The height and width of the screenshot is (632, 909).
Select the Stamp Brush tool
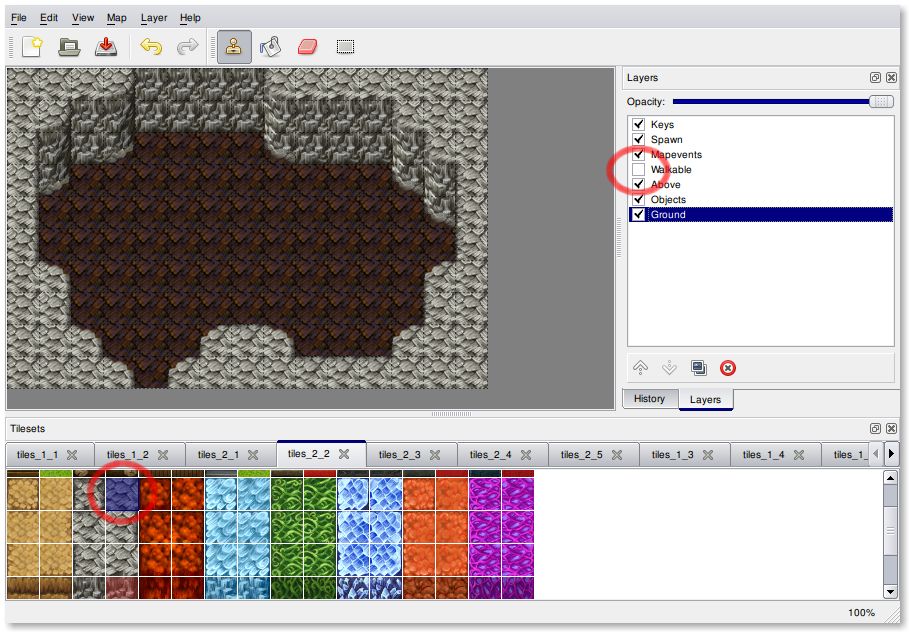(x=234, y=47)
